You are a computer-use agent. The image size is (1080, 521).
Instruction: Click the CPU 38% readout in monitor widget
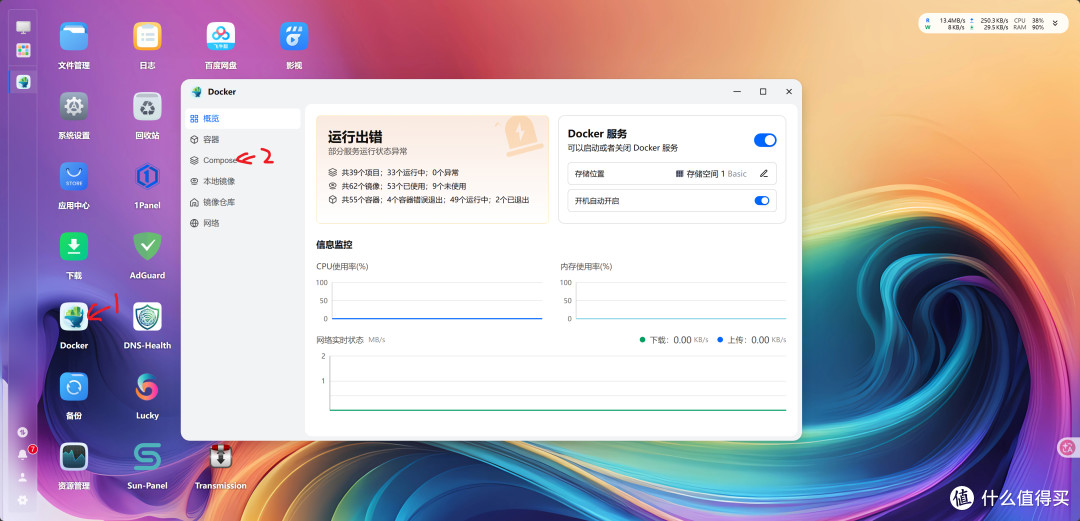tap(1029, 20)
